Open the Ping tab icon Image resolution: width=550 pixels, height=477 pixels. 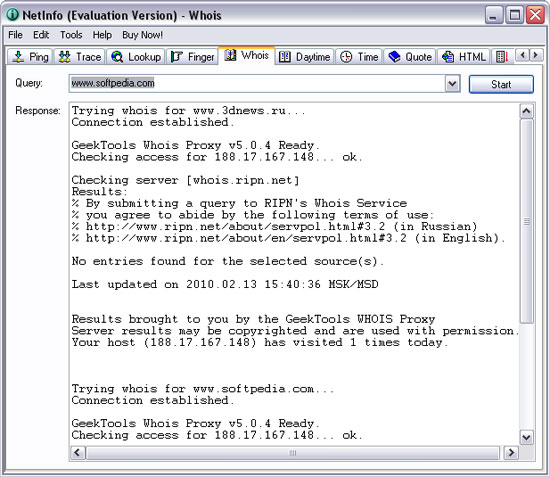[x=18, y=56]
